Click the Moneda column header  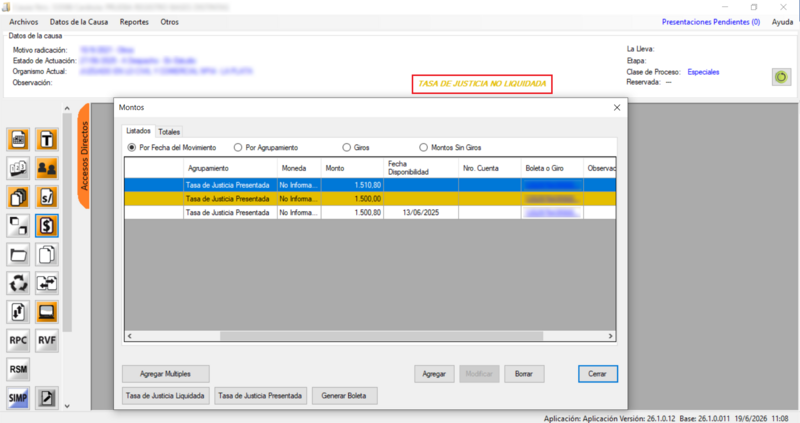(x=299, y=168)
